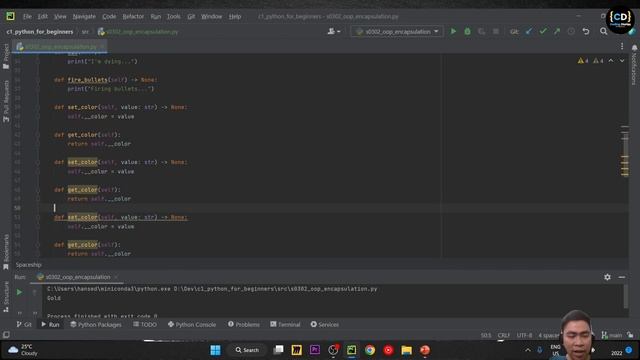Toggle the Pull Requests tool window
This screenshot has height=360, width=640.
[x=6, y=101]
